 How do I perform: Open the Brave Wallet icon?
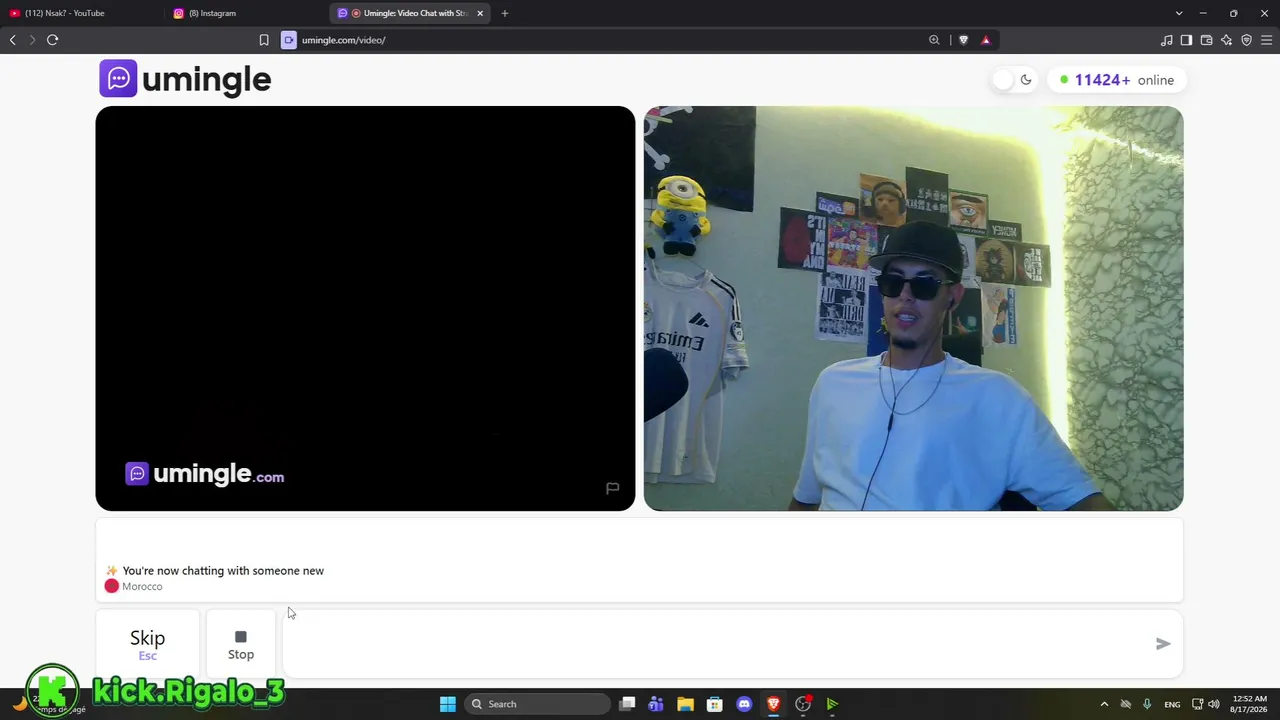click(x=1207, y=40)
